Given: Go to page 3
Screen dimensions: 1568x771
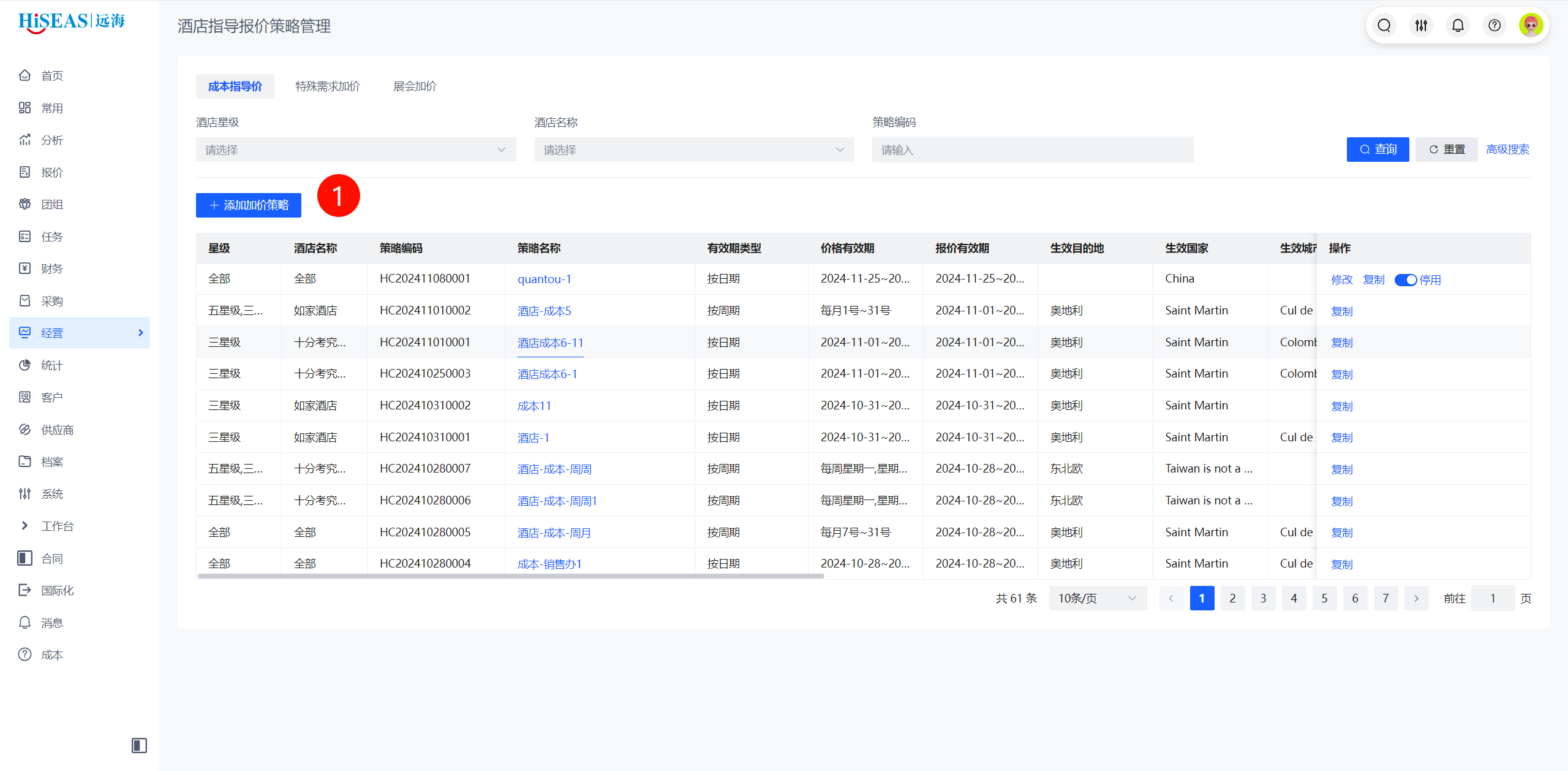Looking at the screenshot, I should 1263,598.
